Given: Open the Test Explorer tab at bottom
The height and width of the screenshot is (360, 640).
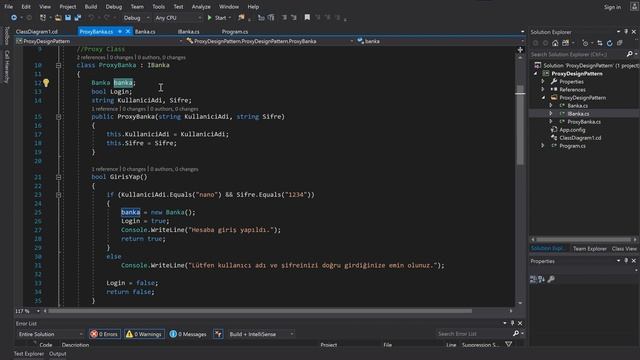Looking at the screenshot, I should point(29,354).
